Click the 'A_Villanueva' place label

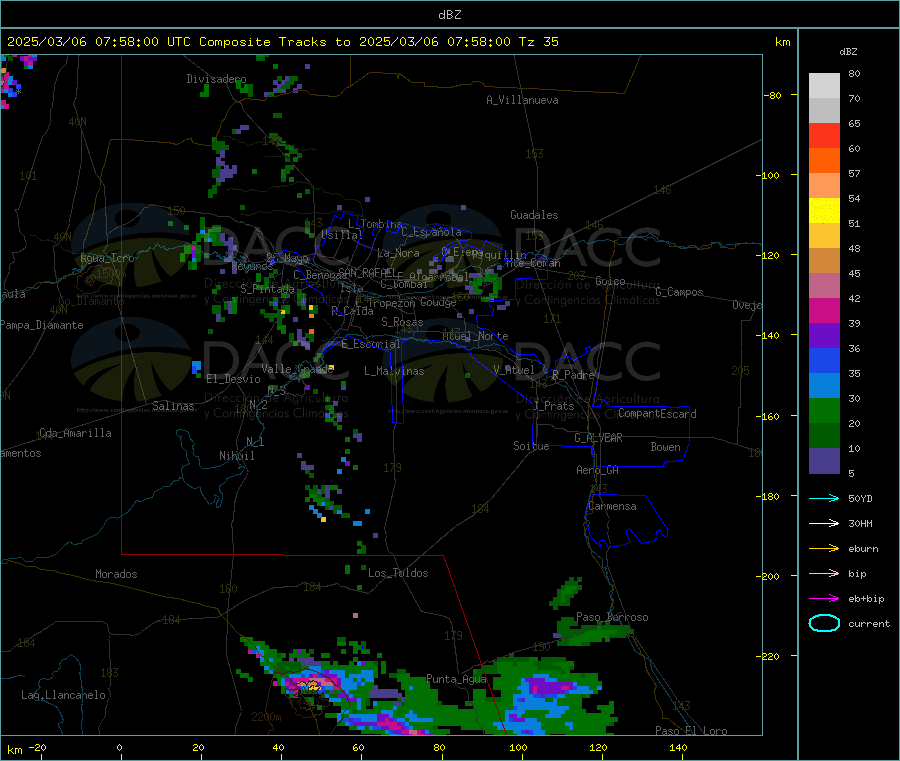pos(522,100)
